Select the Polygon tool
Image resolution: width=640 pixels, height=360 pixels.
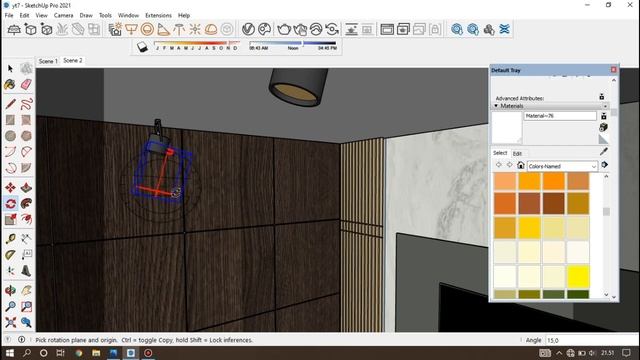point(26,136)
